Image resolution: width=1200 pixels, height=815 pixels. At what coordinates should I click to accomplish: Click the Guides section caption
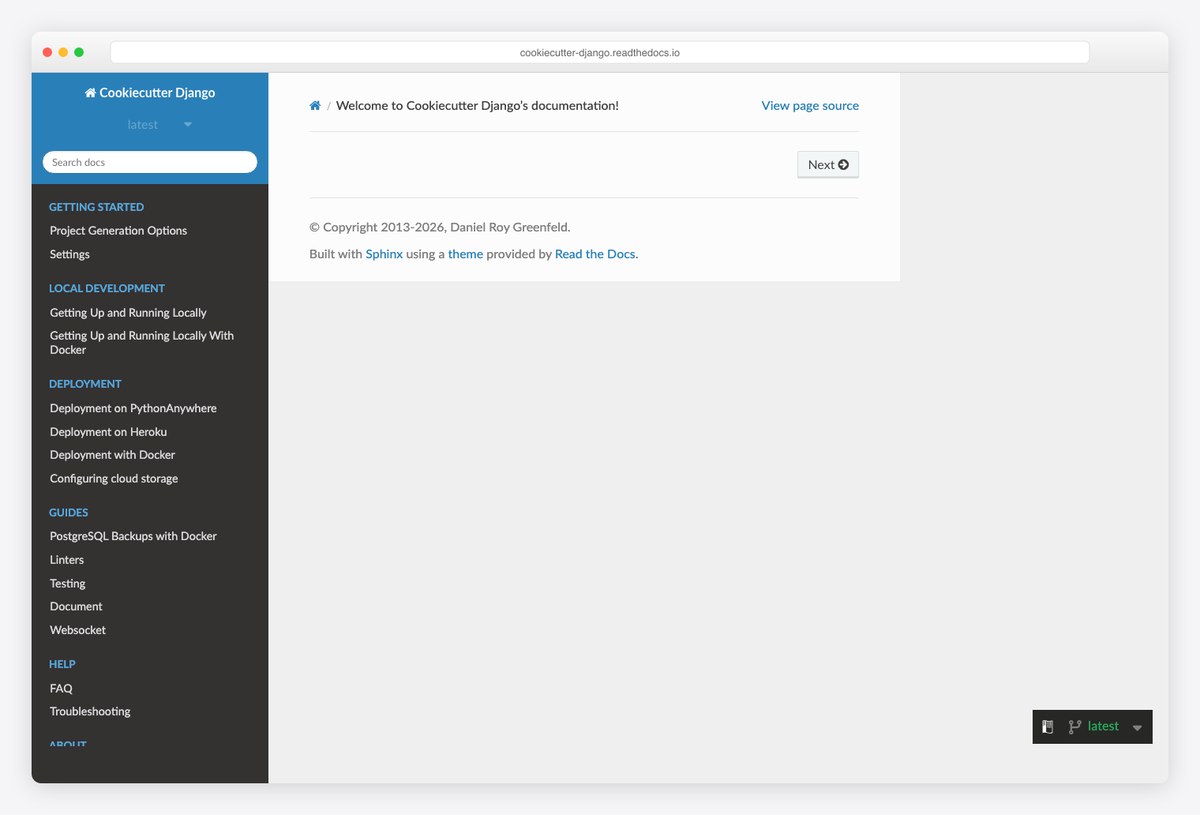click(x=69, y=513)
